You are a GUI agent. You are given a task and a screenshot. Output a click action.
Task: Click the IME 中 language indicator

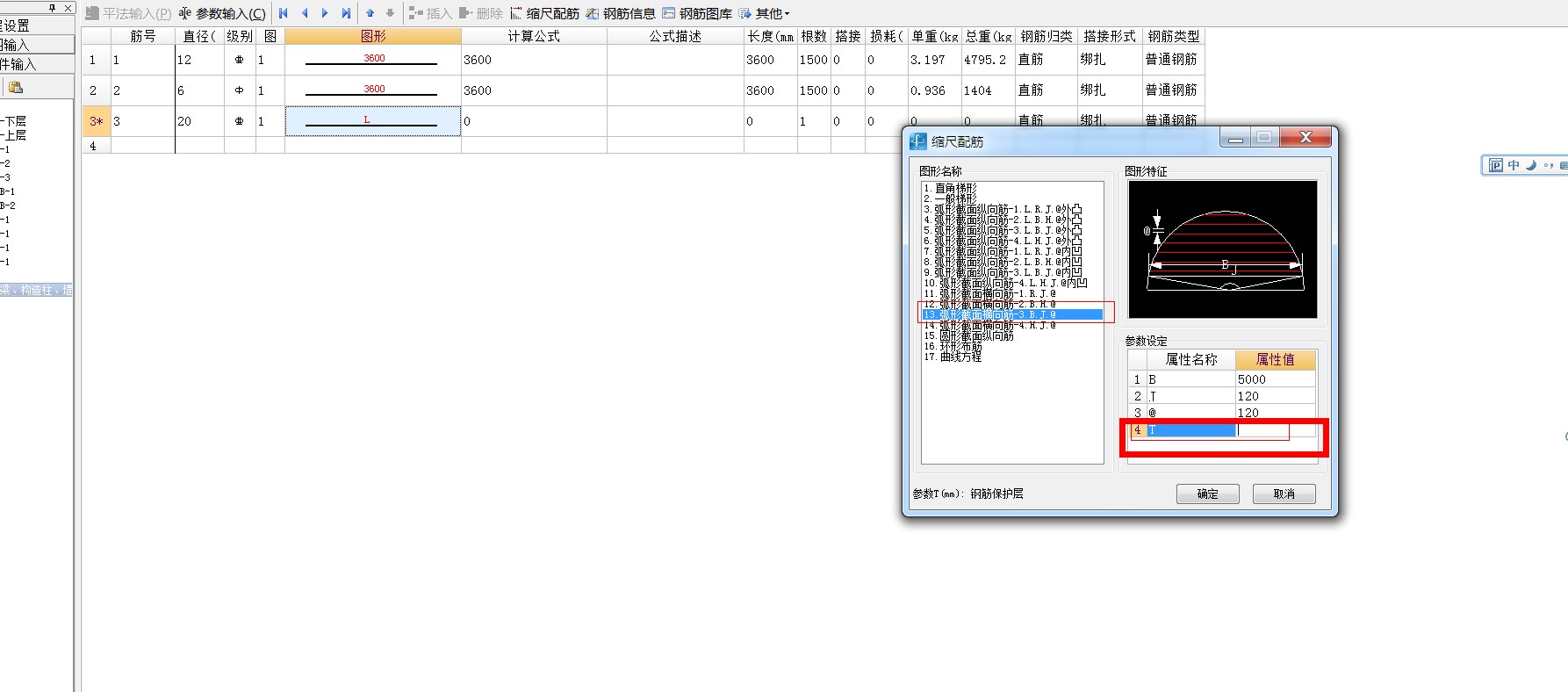[x=1514, y=165]
